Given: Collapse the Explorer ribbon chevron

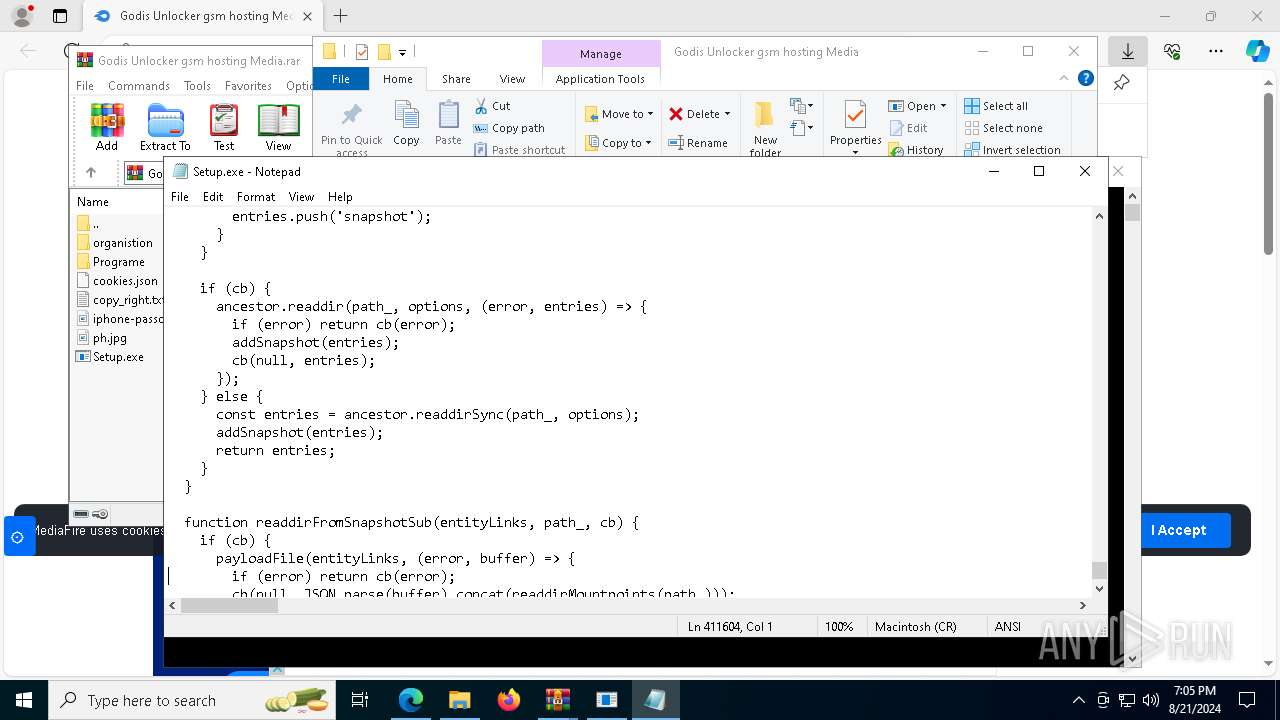Looking at the screenshot, I should pos(1064,78).
